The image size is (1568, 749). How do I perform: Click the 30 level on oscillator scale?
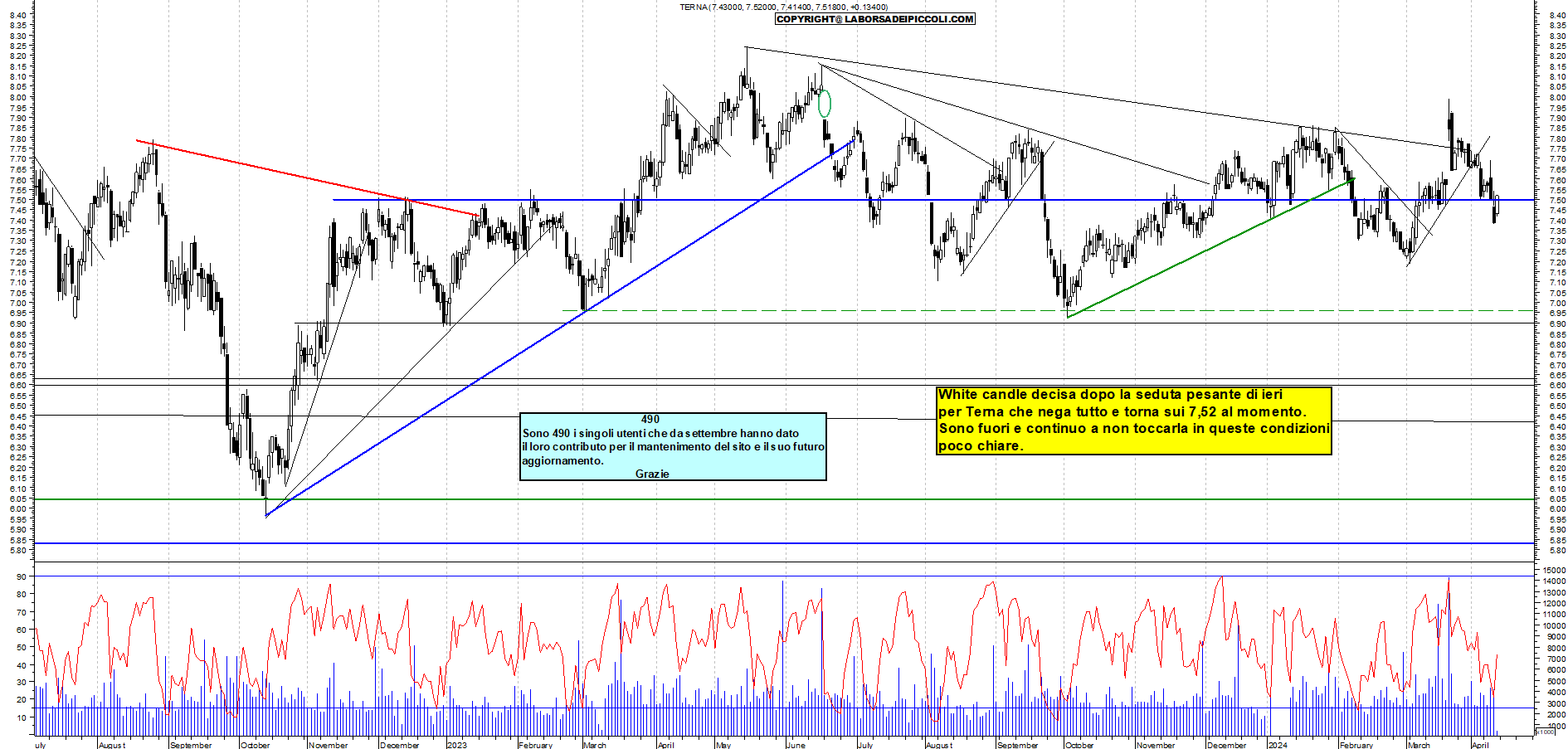(x=21, y=682)
